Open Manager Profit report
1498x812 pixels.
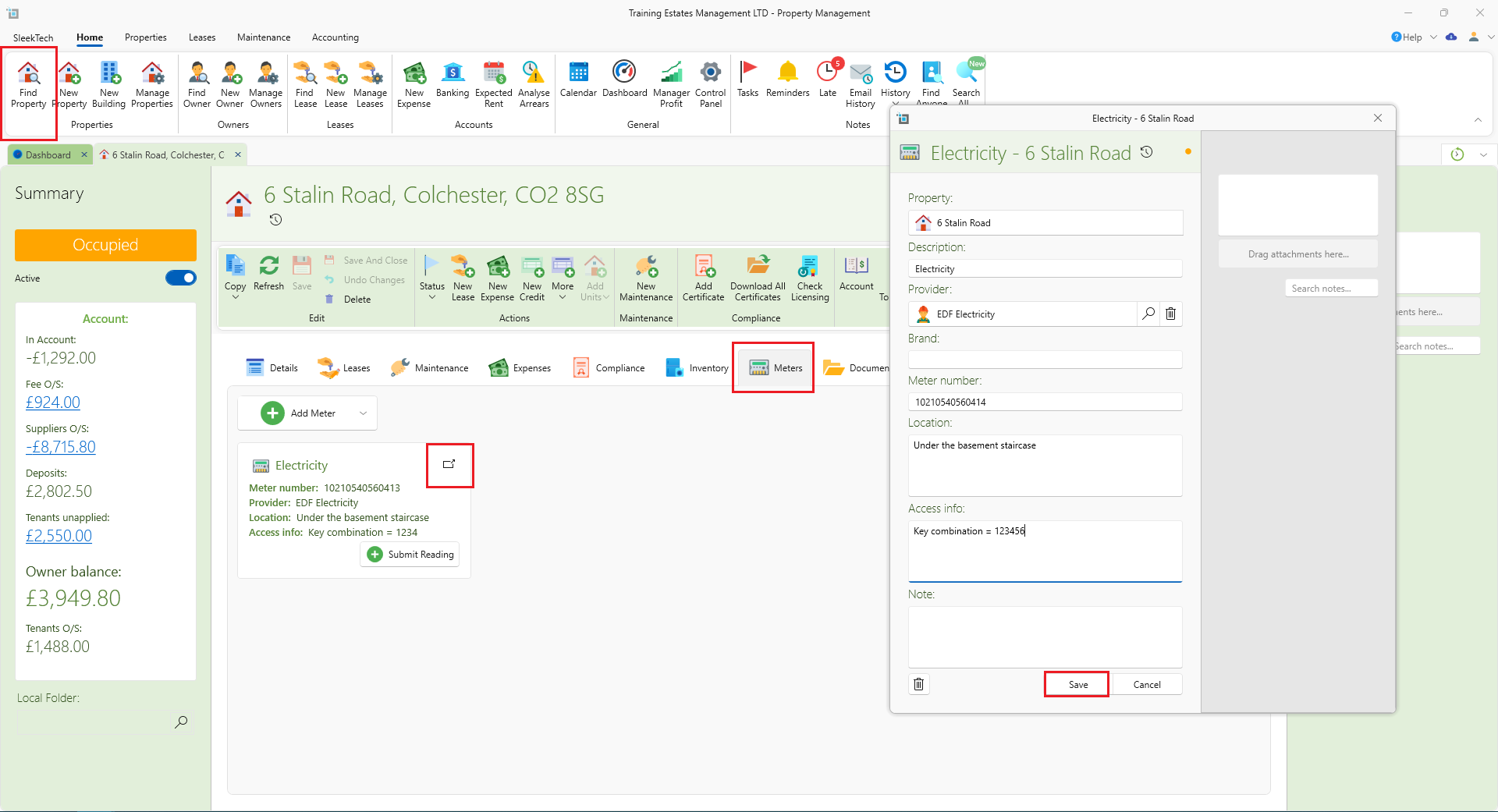pos(671,84)
